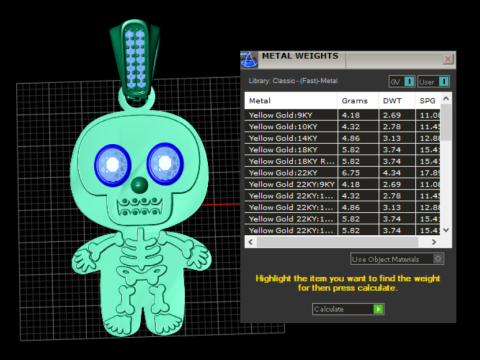Select the Yellow Gold 22KY:9KY row
The width and height of the screenshot is (480, 360).
342,184
